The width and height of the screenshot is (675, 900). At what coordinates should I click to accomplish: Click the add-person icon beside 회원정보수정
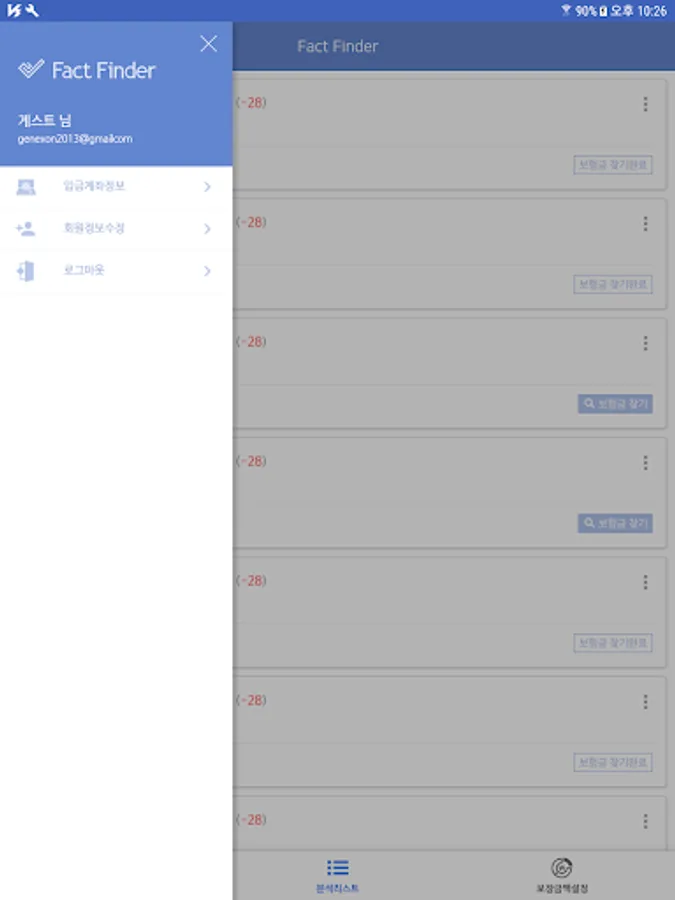pos(26,229)
